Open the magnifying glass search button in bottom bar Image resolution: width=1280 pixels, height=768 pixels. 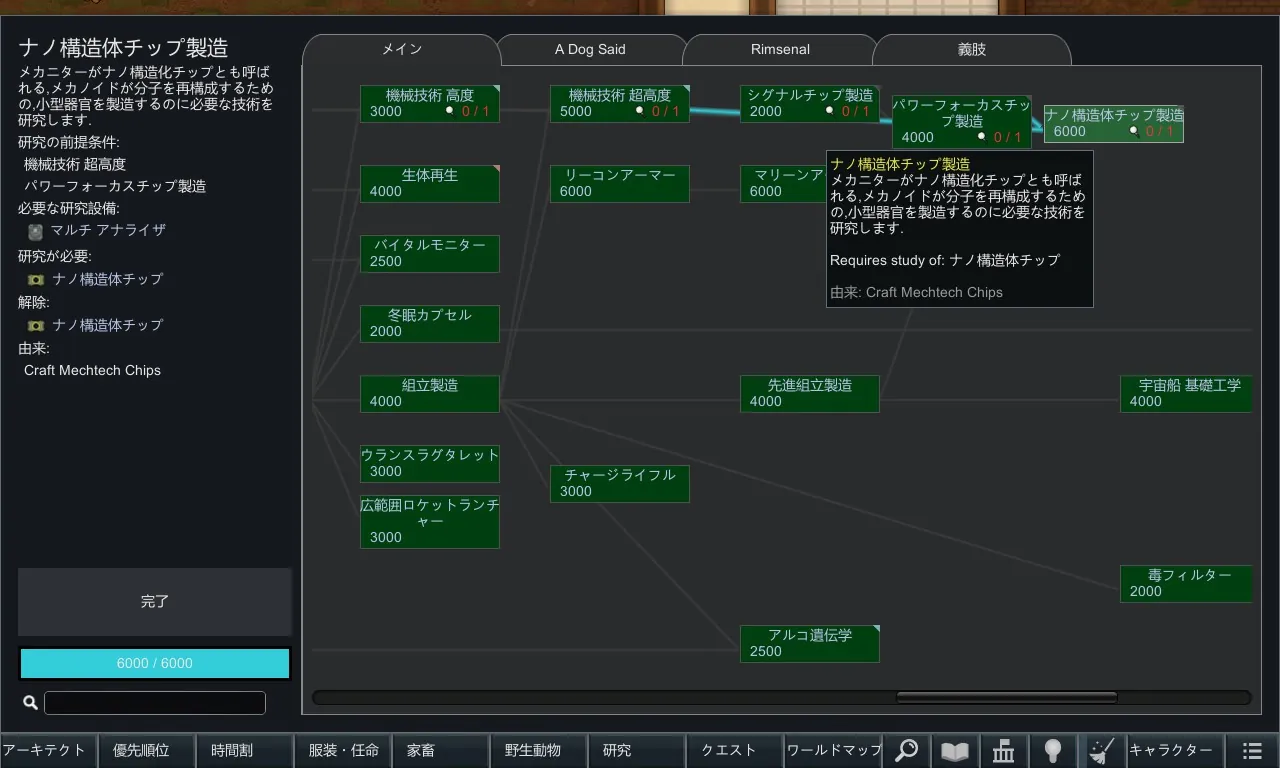[906, 750]
